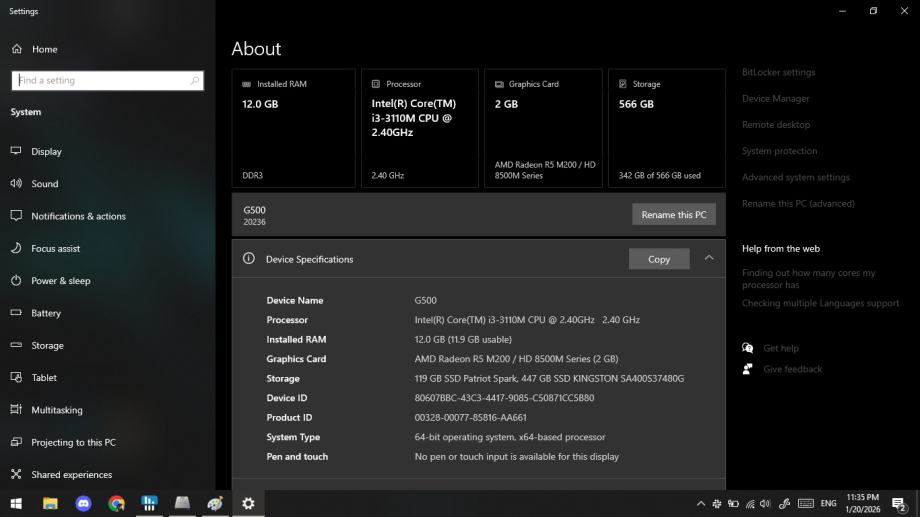
Task: Open Discord from the taskbar
Action: pos(83,503)
